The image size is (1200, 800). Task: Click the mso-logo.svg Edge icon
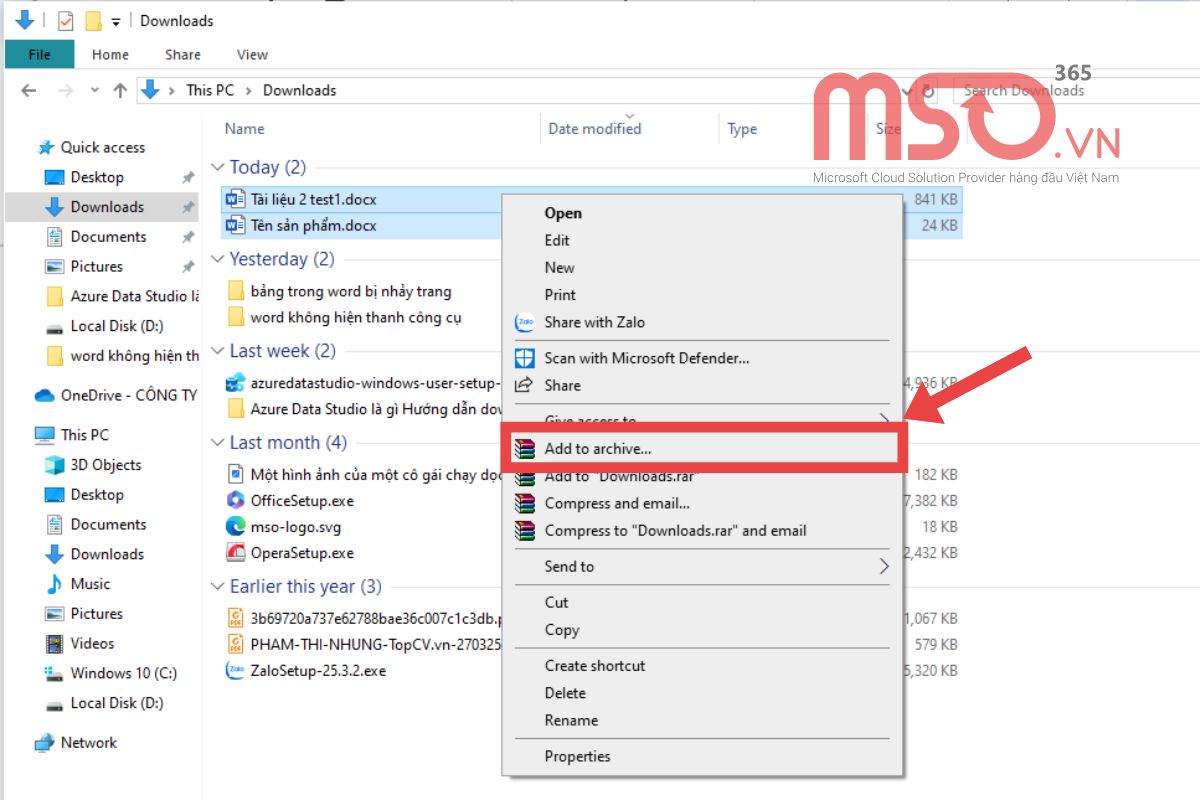pos(235,526)
